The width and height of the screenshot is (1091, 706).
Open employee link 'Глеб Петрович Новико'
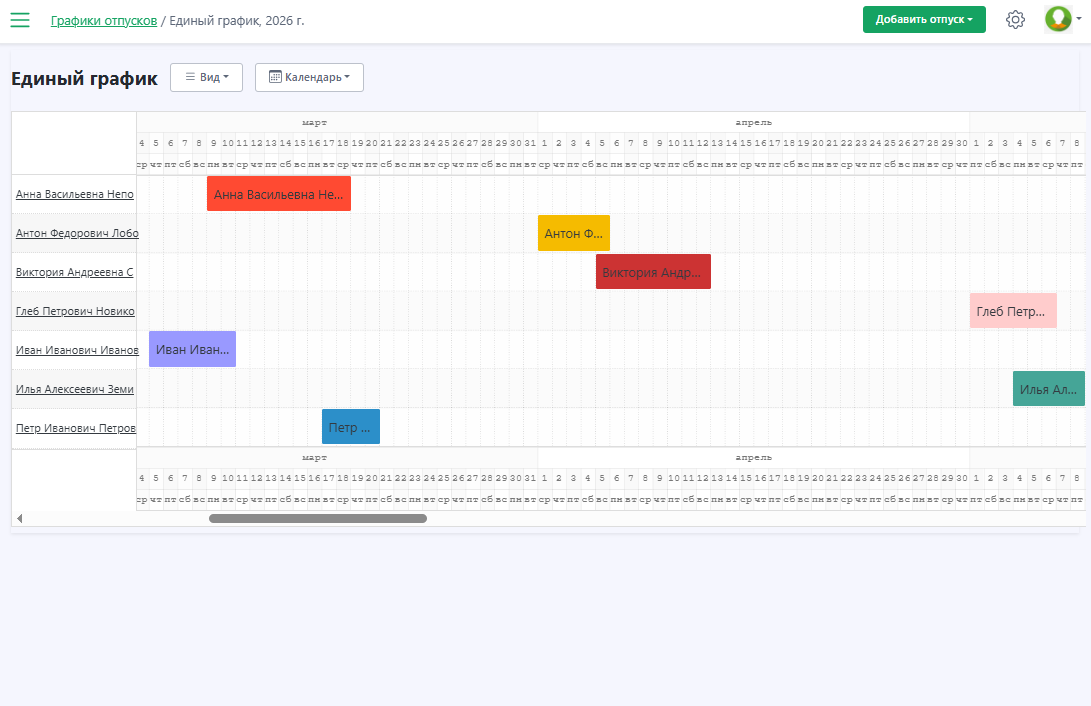coord(75,311)
